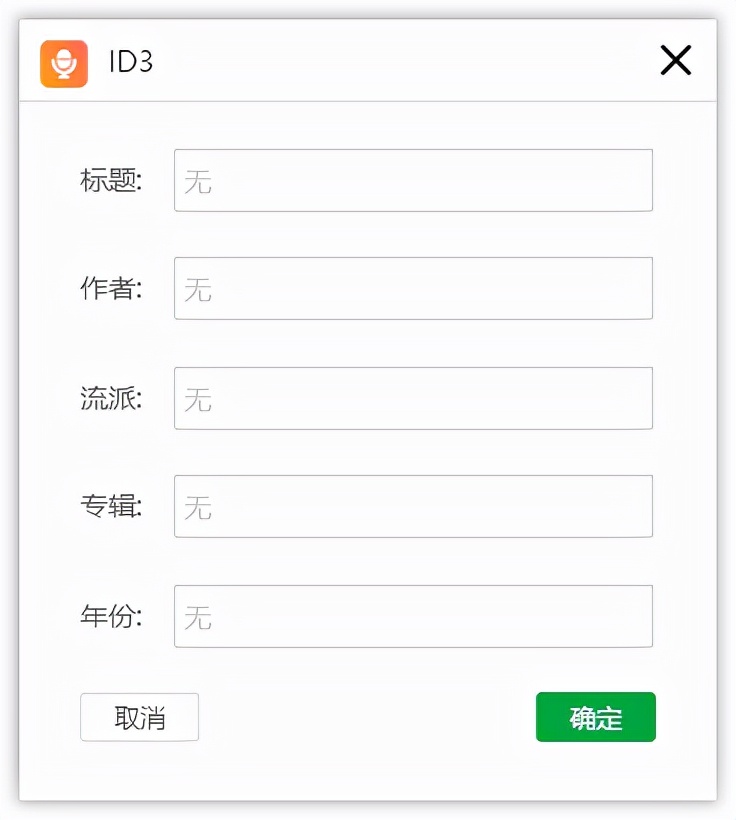Close the ID3 dialog with the X
The width and height of the screenshot is (736, 820).
pos(675,60)
